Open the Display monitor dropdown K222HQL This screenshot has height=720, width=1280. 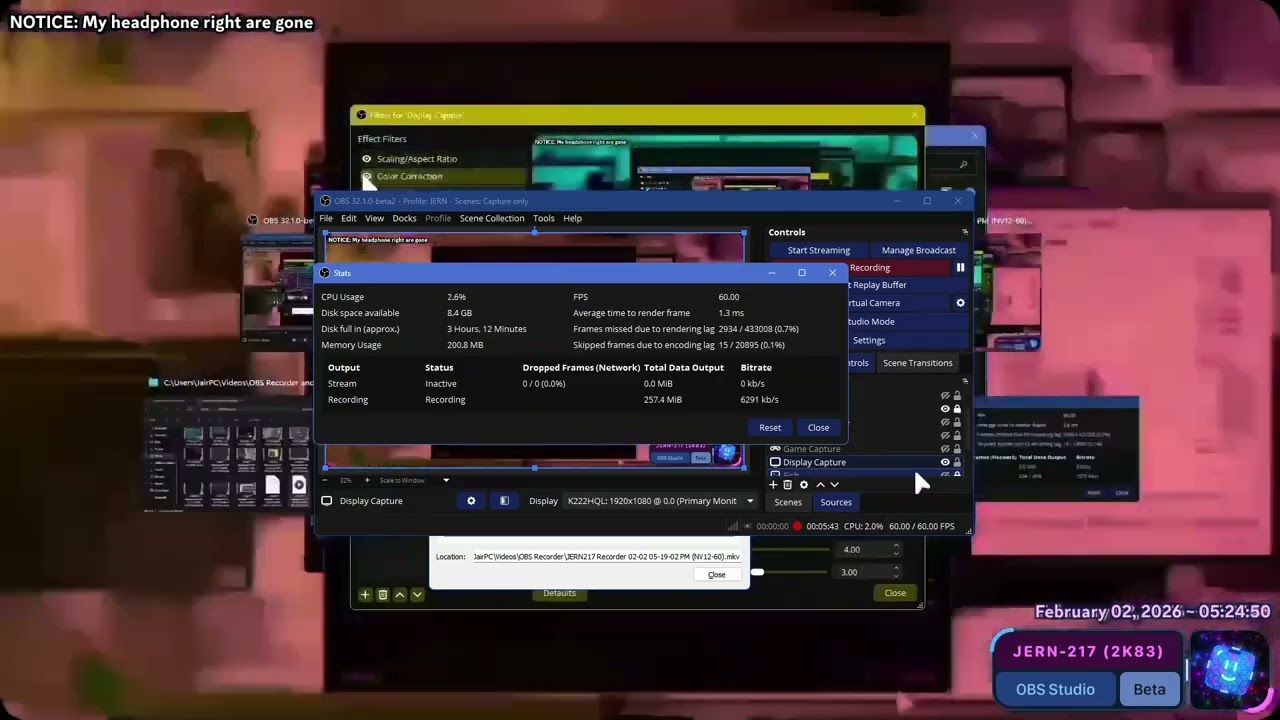coord(661,501)
